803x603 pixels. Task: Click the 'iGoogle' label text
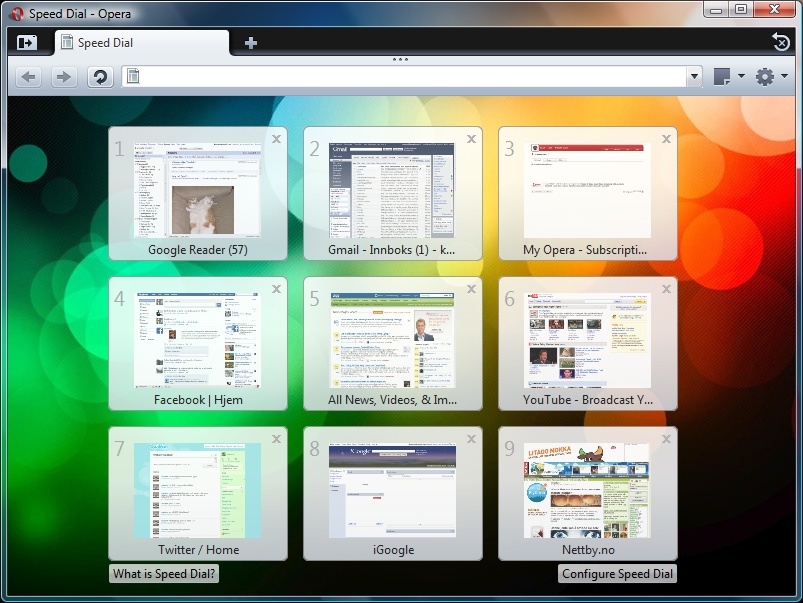click(x=393, y=550)
